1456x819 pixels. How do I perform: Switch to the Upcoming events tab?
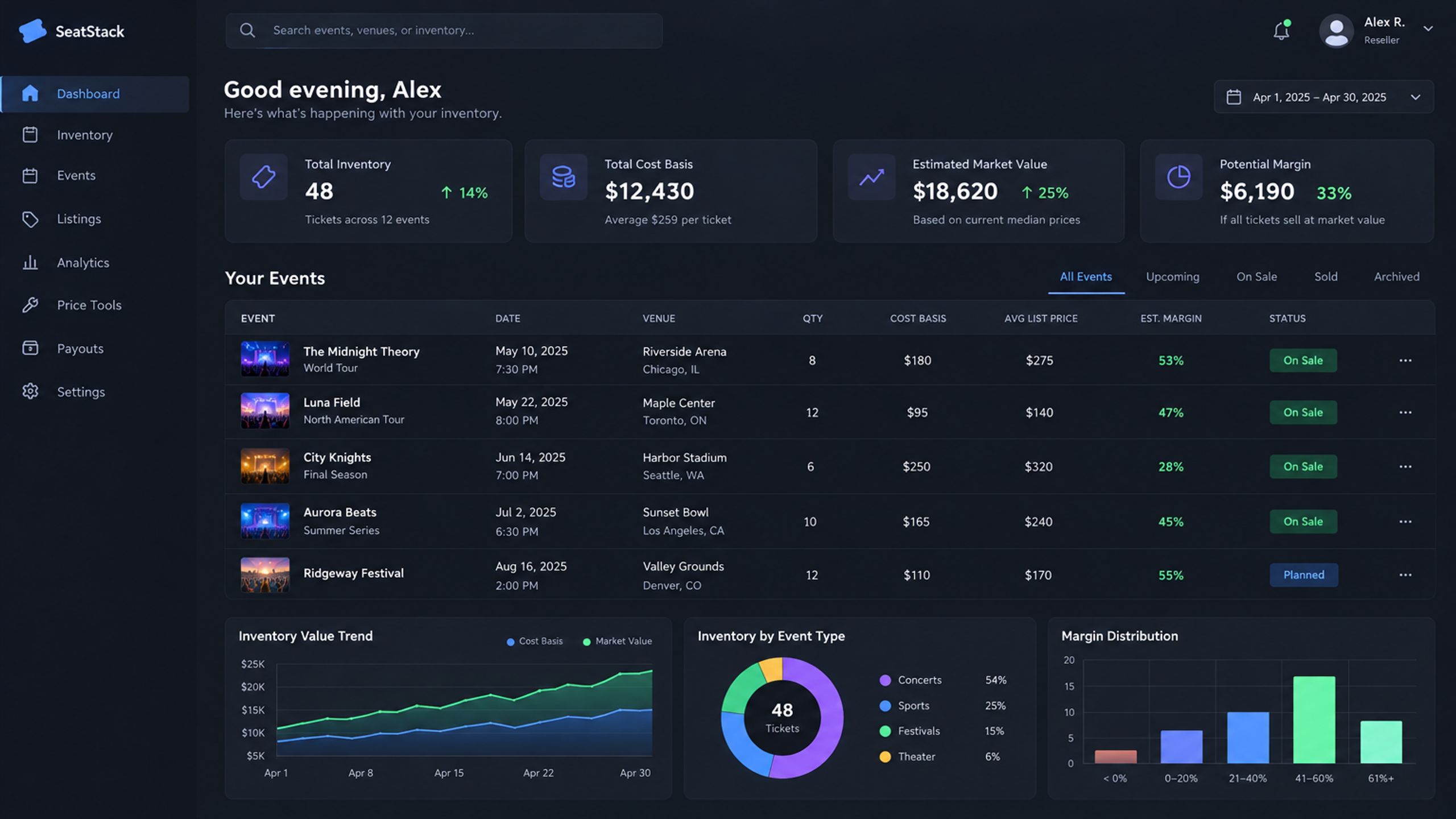(1173, 277)
